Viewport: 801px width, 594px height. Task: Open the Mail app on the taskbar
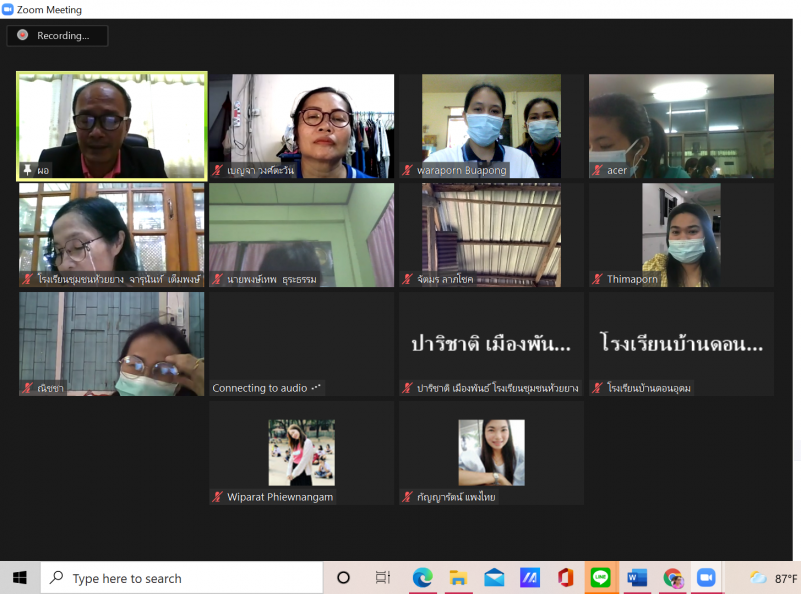point(494,578)
